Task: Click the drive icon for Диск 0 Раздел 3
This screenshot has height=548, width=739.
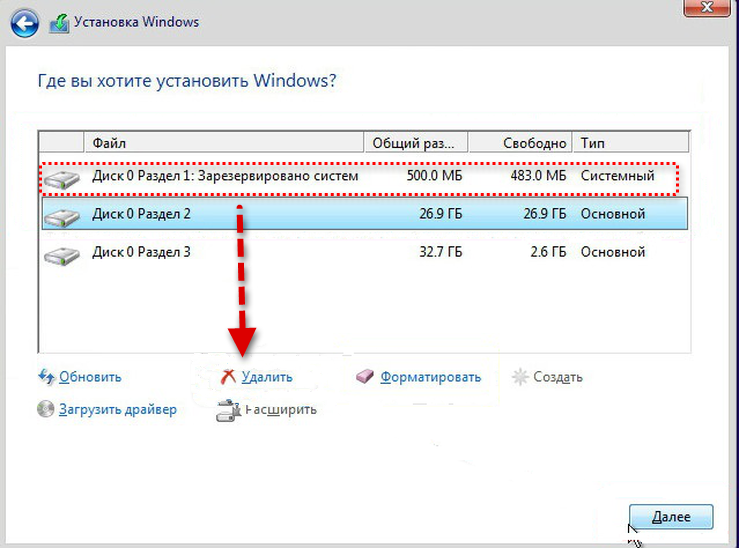Action: coord(62,256)
